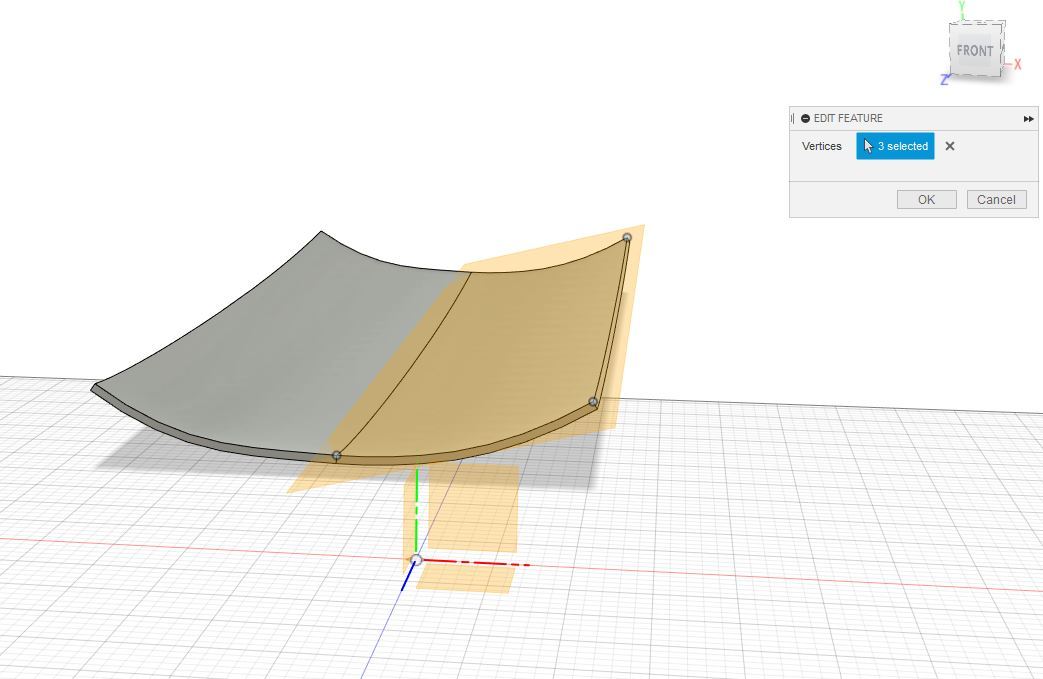1043x679 pixels.
Task: Click the OK button in Edit Feature
Action: click(926, 200)
